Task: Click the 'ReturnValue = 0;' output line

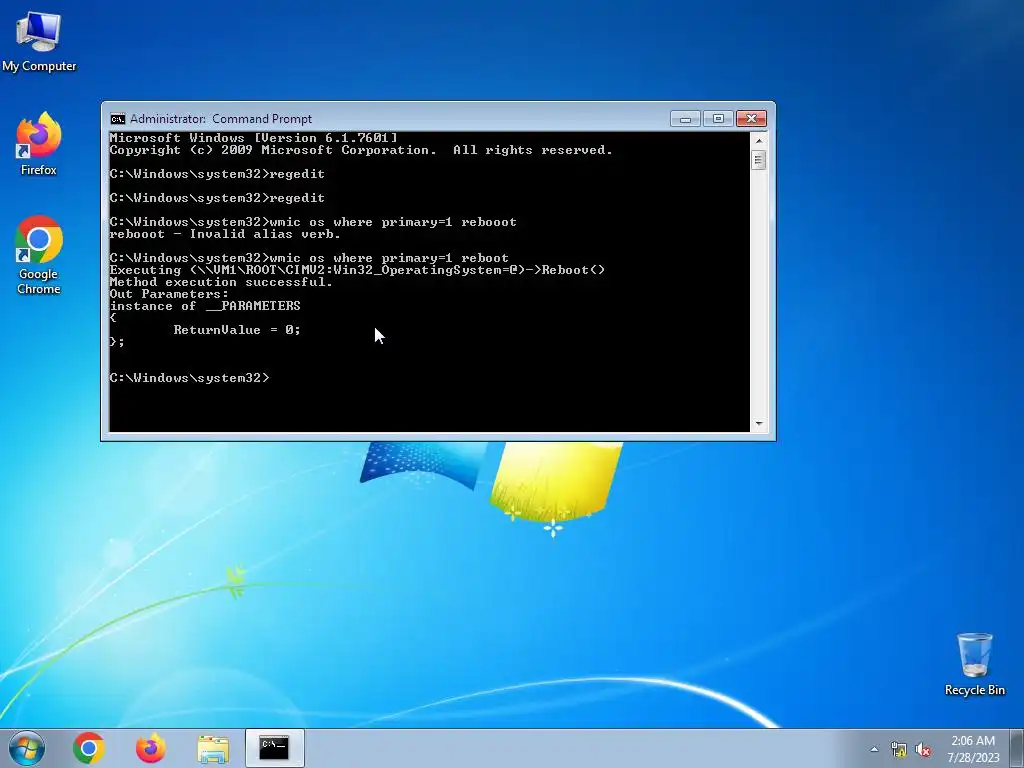Action: 236,330
